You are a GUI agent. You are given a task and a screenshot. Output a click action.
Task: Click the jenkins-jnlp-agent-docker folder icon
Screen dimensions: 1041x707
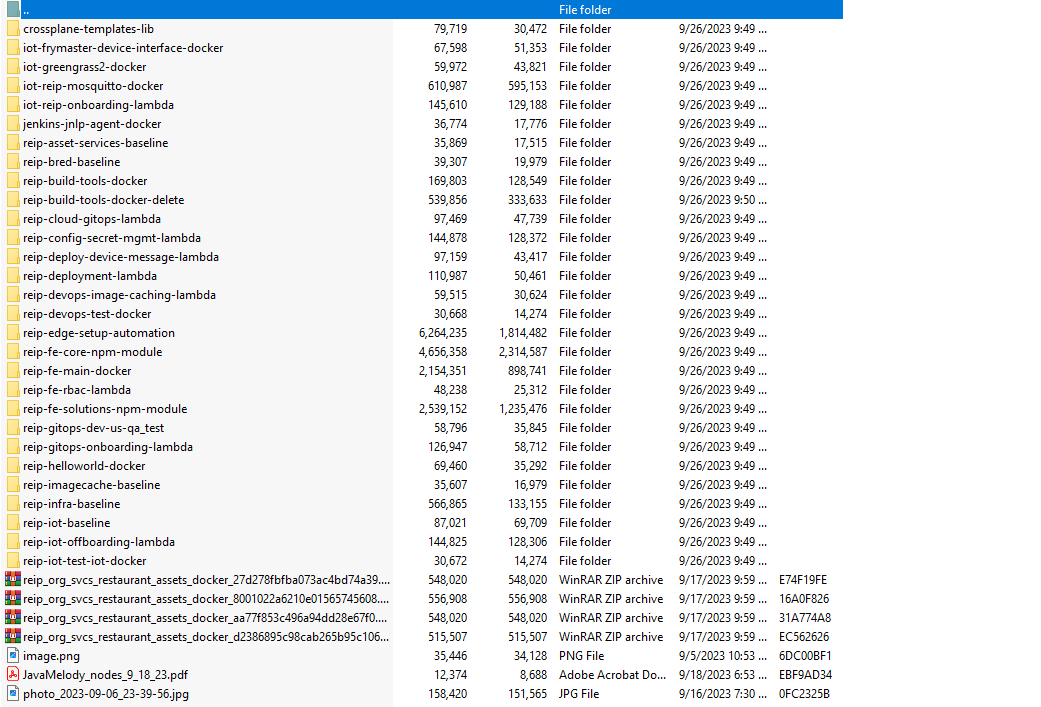(13, 123)
